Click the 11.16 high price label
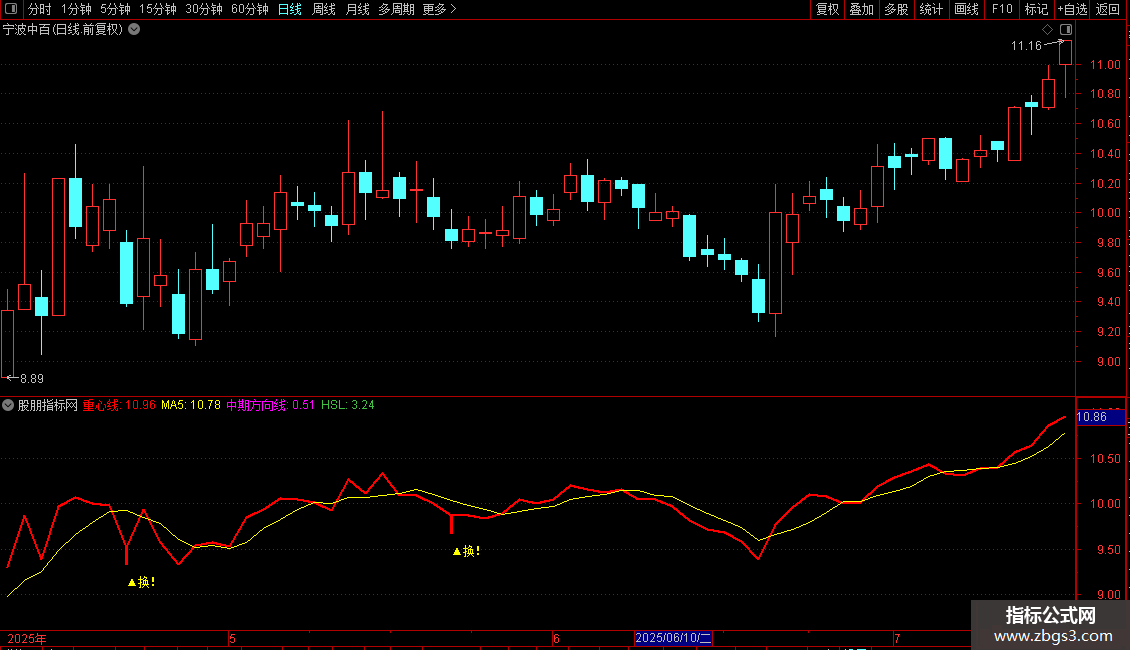The height and width of the screenshot is (650, 1130). [1026, 46]
